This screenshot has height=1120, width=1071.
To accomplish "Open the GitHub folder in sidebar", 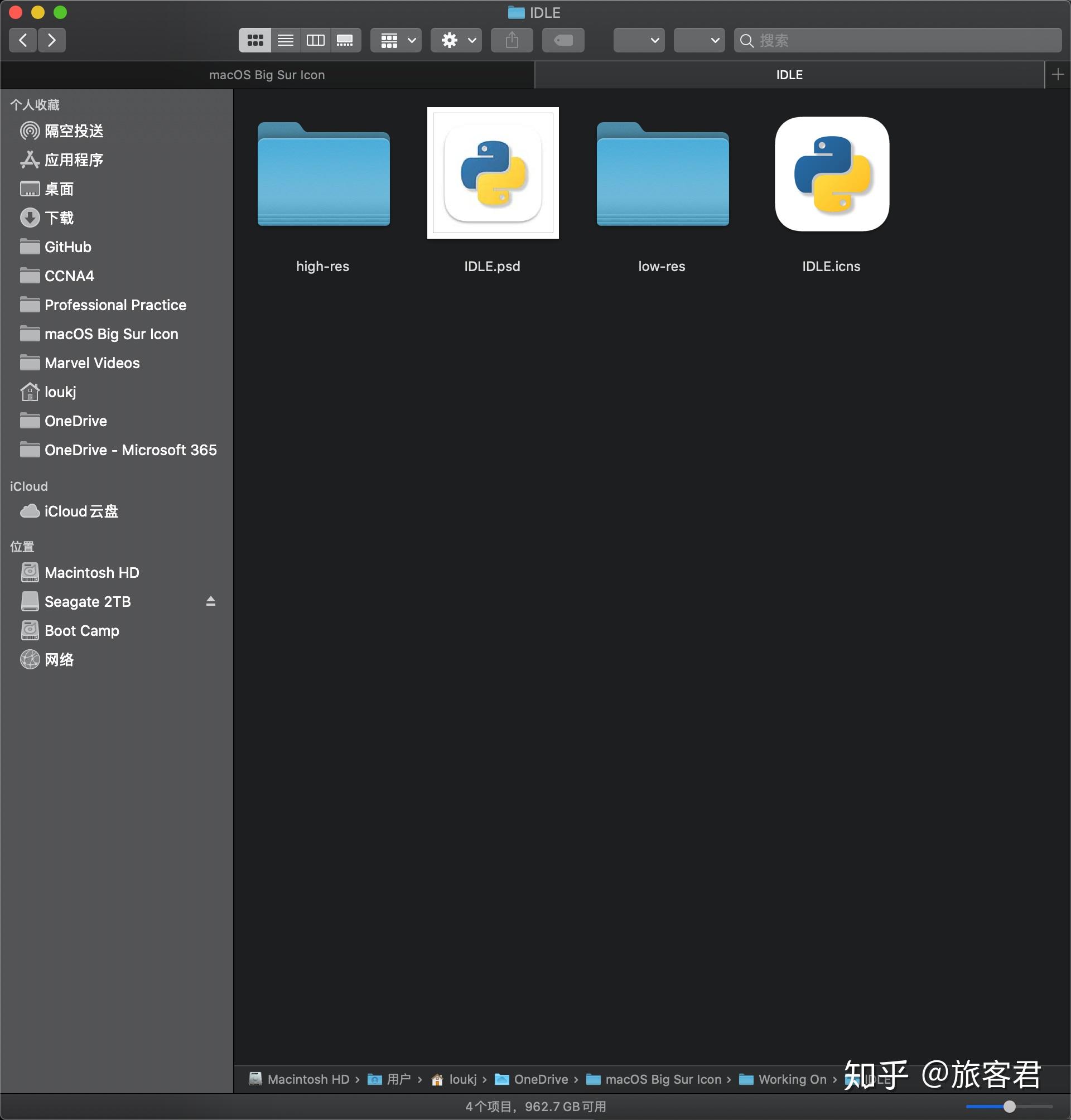I will (x=117, y=247).
